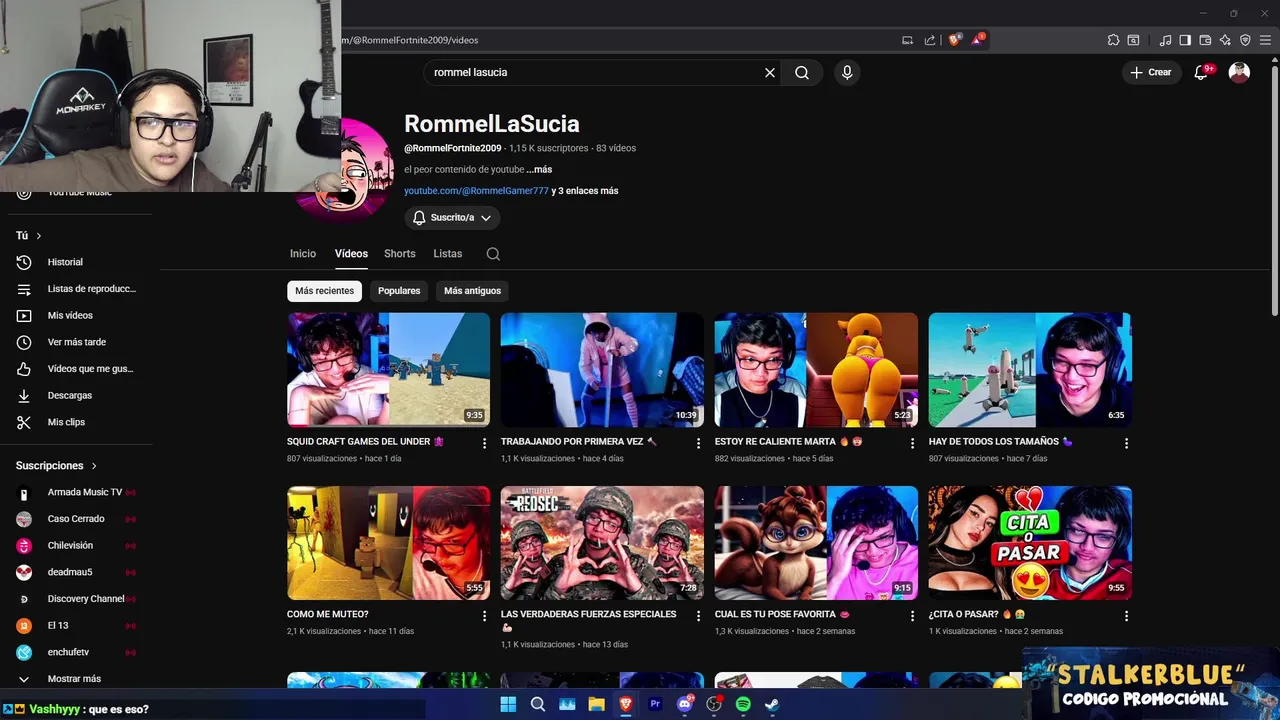Open options for ¿CITA O PASAR? video
1280x720 pixels.
(1127, 616)
